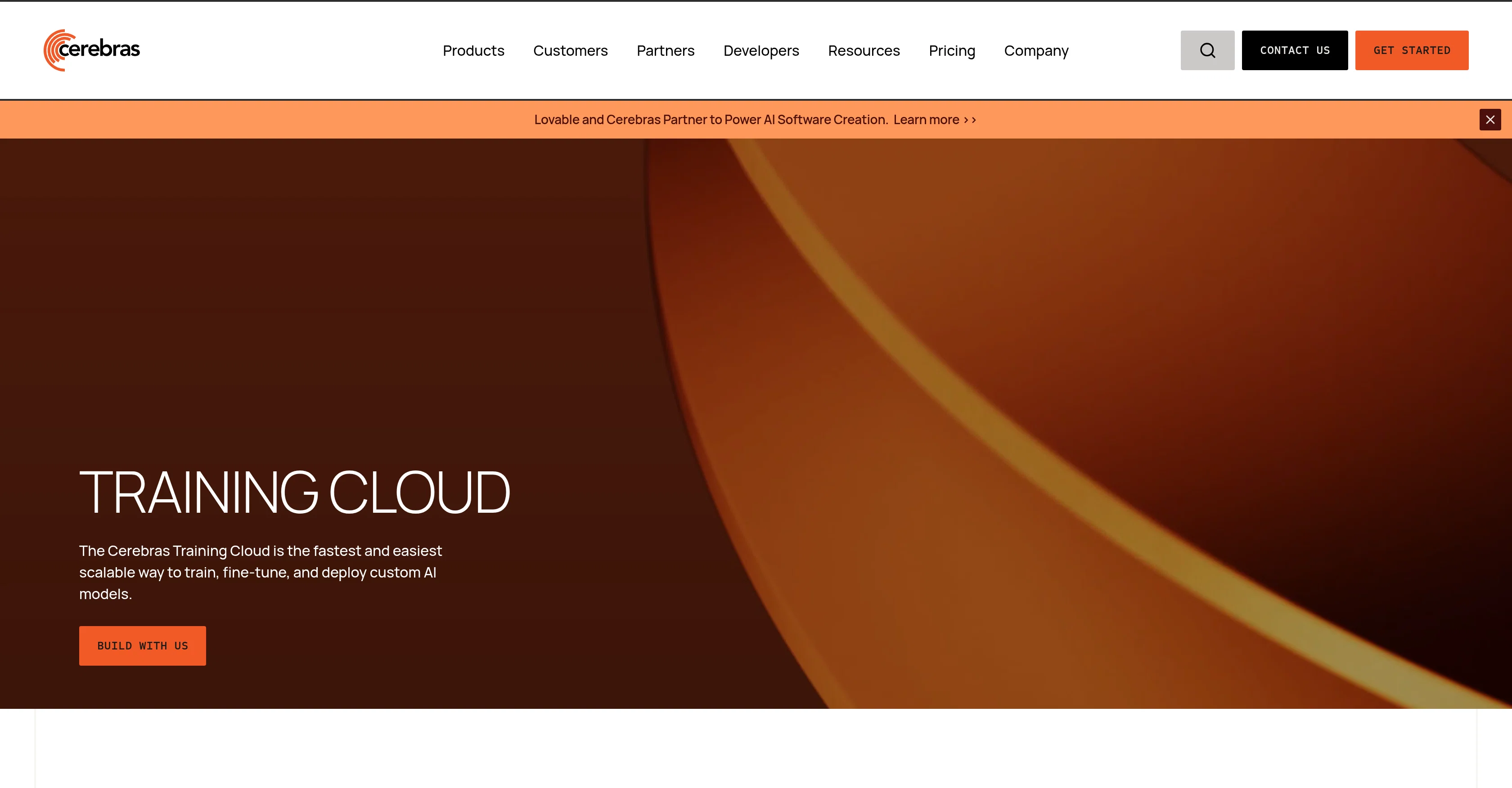This screenshot has width=1512, height=788.
Task: Follow the Learn more banner link
Action: point(935,120)
